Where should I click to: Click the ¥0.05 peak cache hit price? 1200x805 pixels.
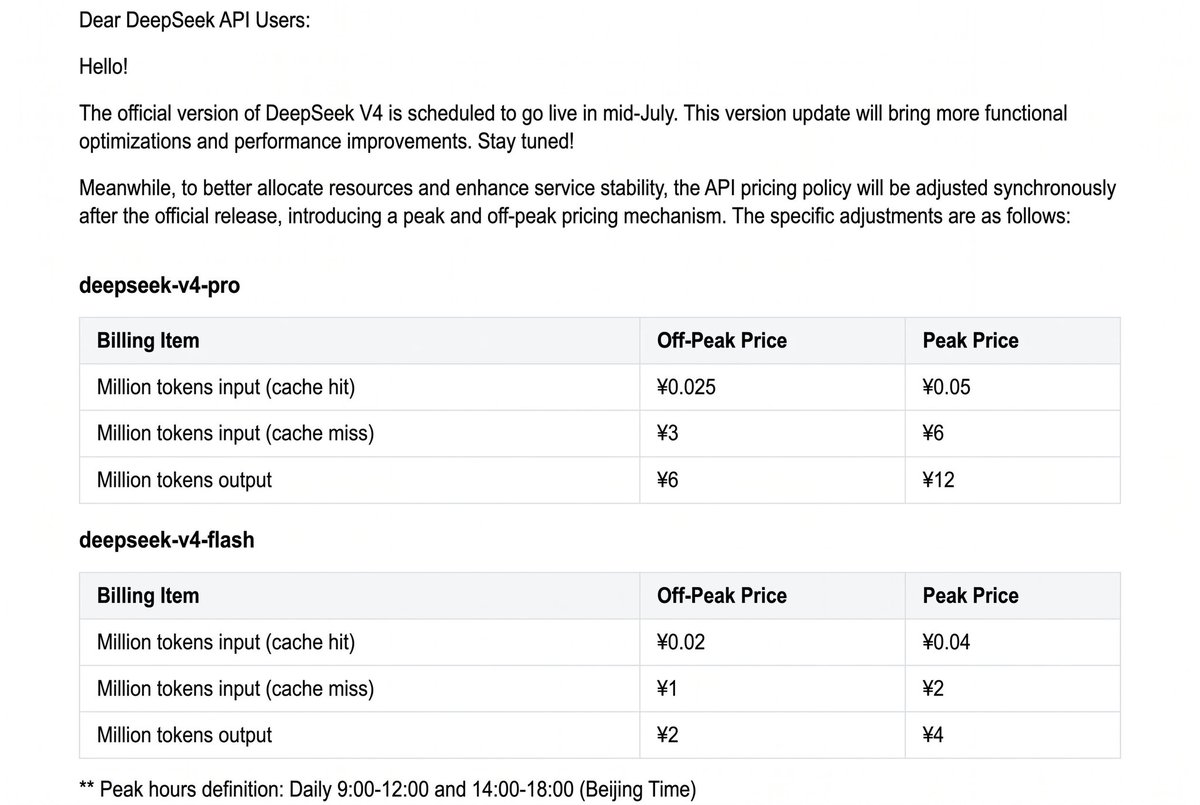click(x=946, y=387)
